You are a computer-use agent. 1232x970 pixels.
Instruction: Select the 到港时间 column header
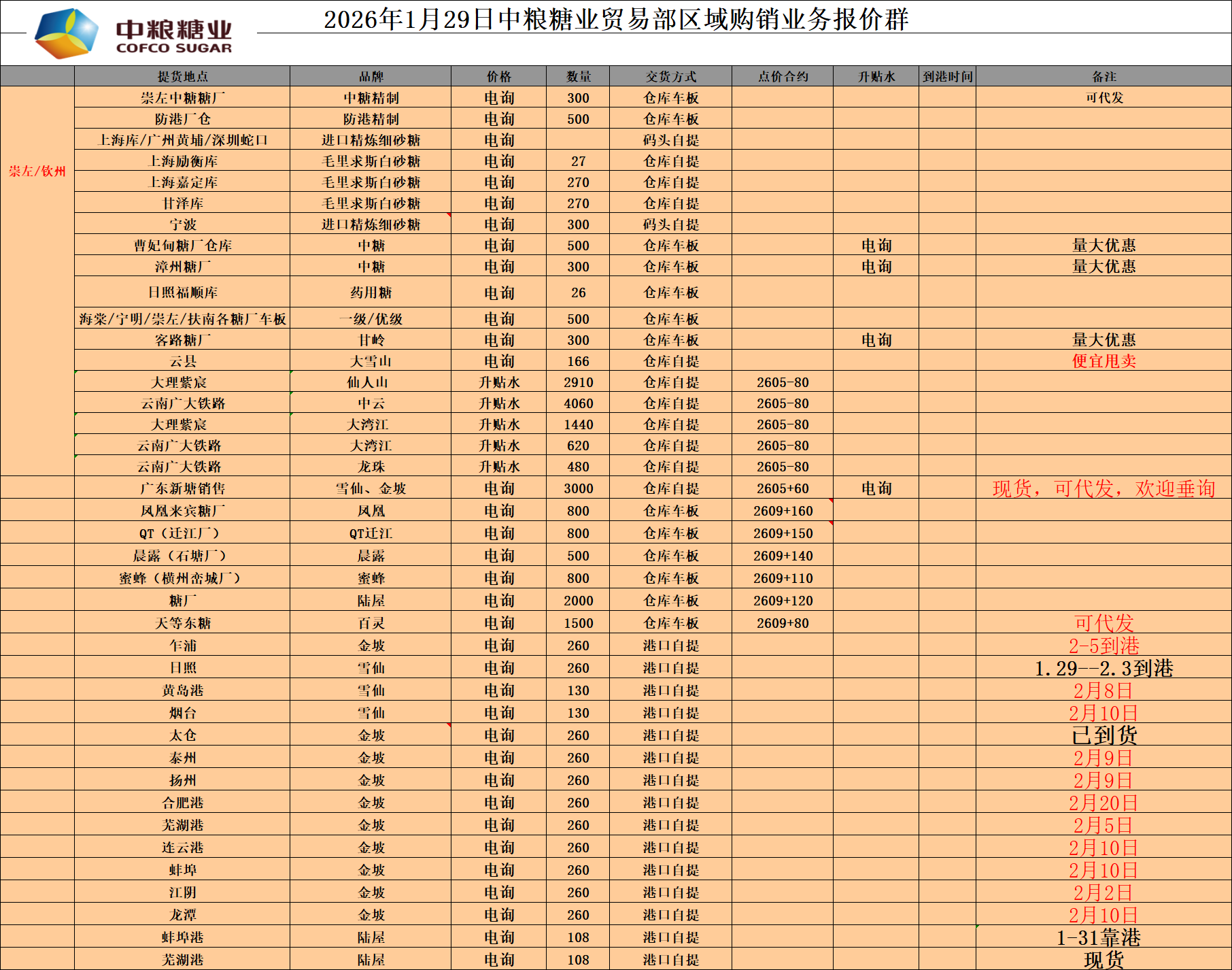click(947, 77)
